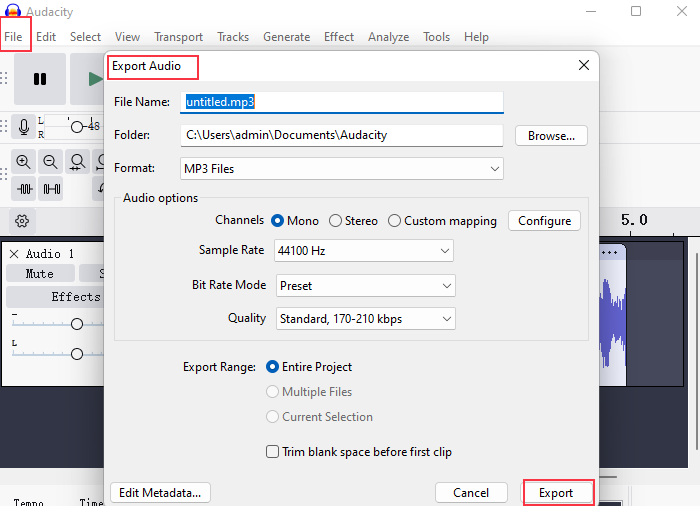Select Current Selection export range
Screen dimensions: 700x506
pos(319,417)
